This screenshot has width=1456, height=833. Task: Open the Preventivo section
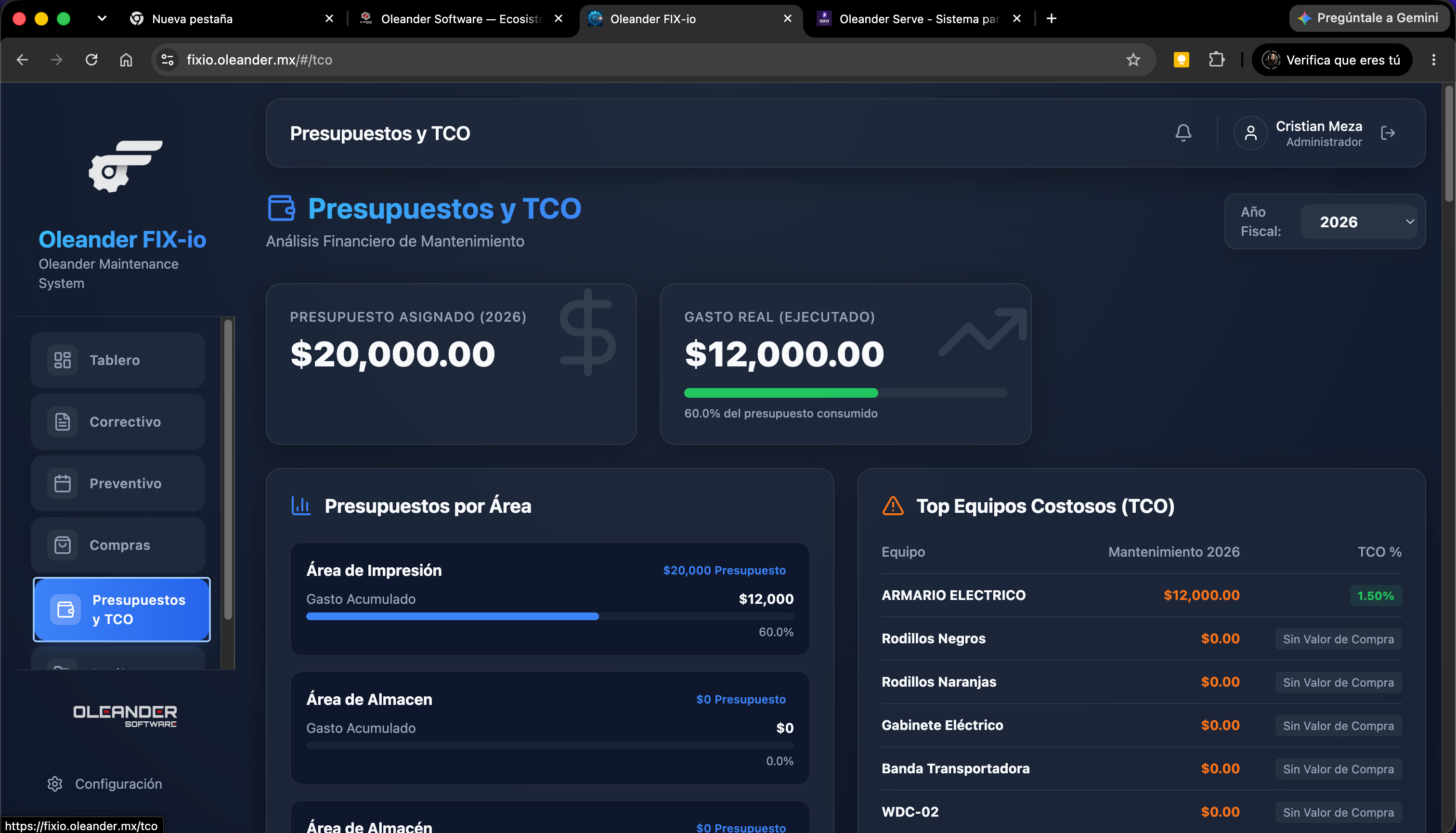pyautogui.click(x=118, y=483)
